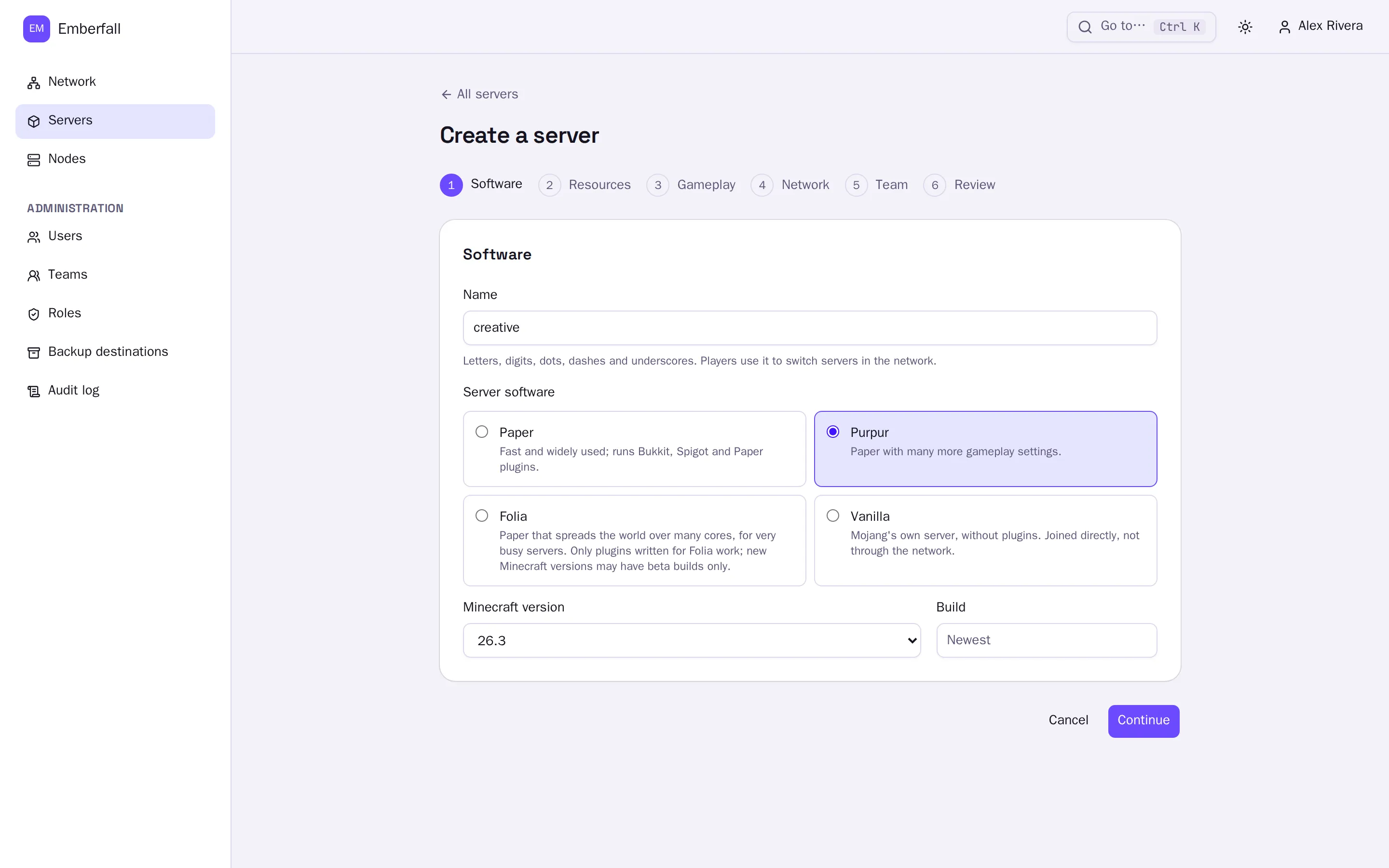Image resolution: width=1389 pixels, height=868 pixels.
Task: Open Network via its sidebar icon
Action: point(34,82)
